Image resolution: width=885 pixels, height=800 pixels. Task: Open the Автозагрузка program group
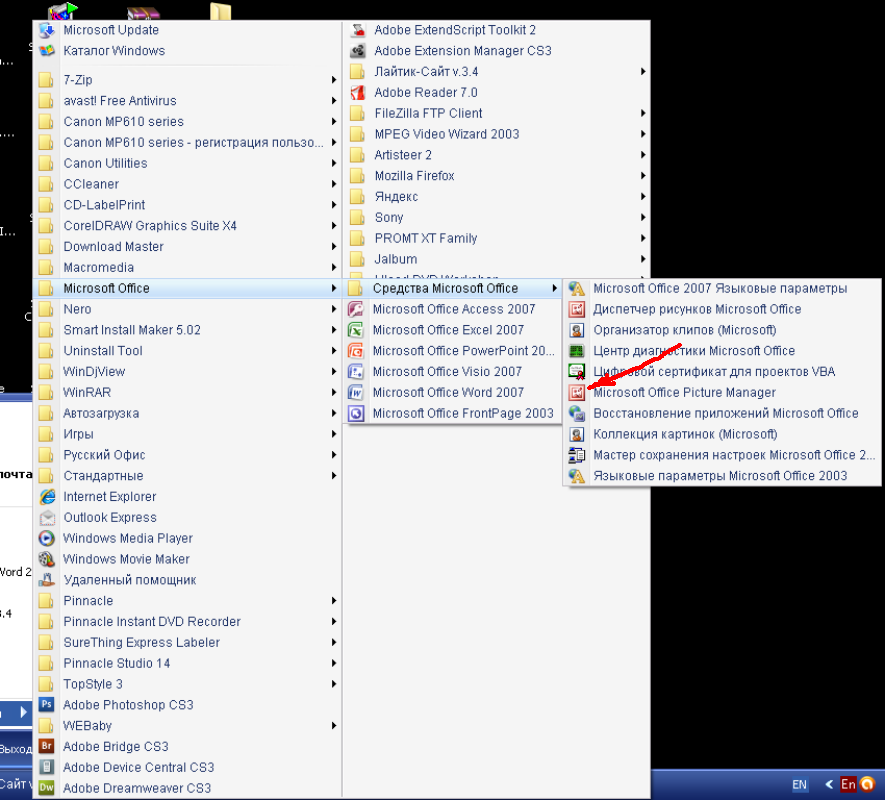(x=187, y=413)
